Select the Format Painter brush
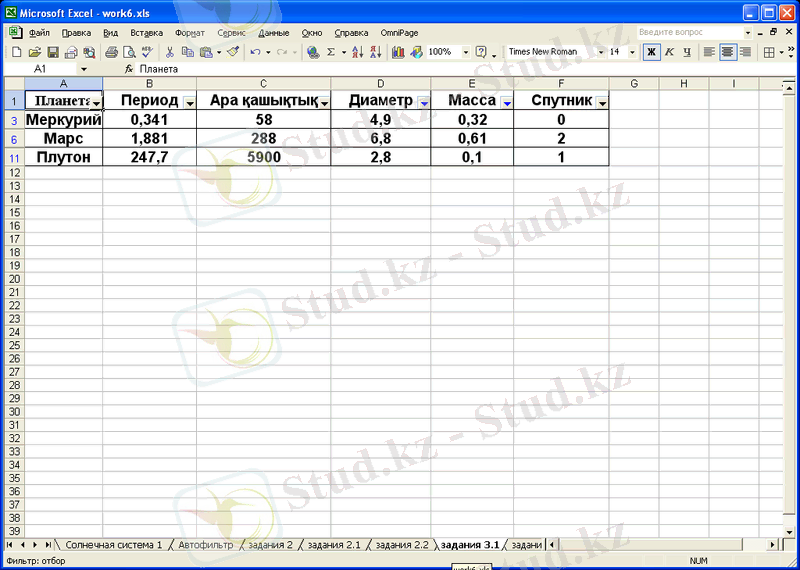800x570 pixels. (x=233, y=52)
